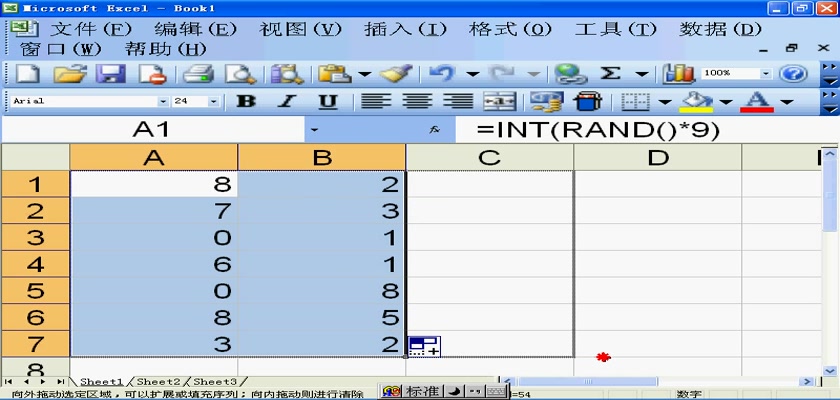Click the formula bar showing =INT(RAND()*9)
Screen dimensions: 840x400
click(640, 130)
